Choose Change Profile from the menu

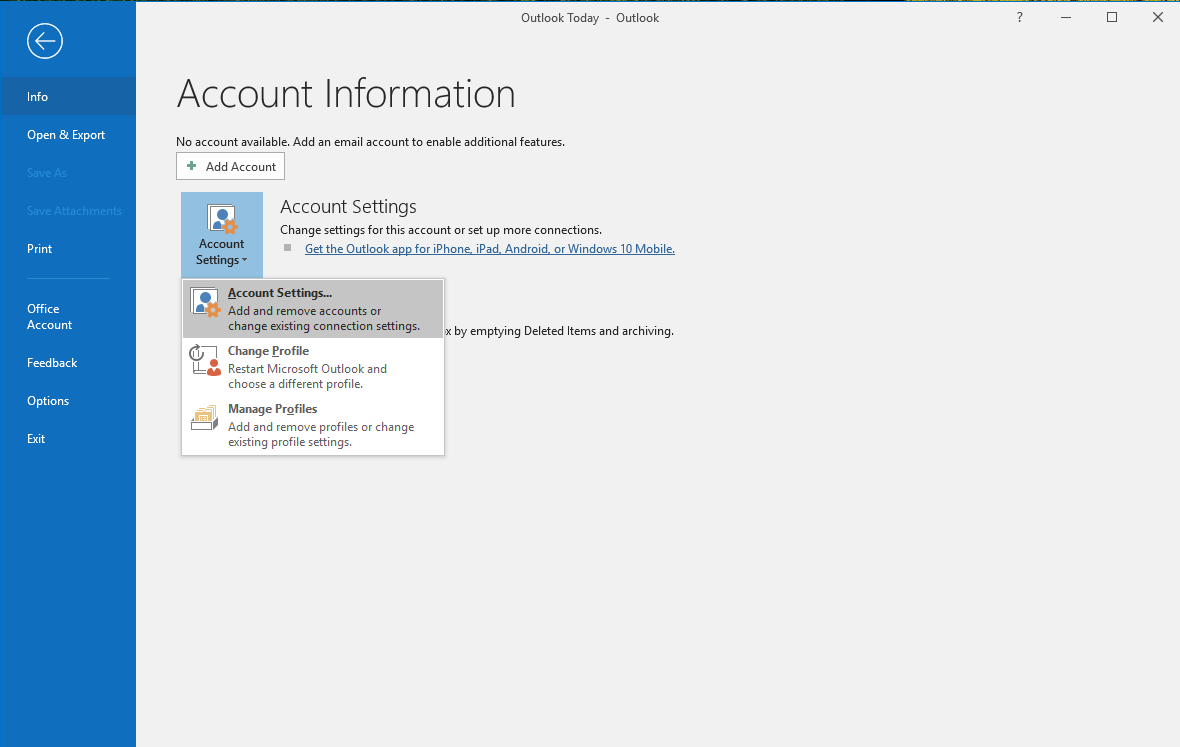click(x=313, y=367)
